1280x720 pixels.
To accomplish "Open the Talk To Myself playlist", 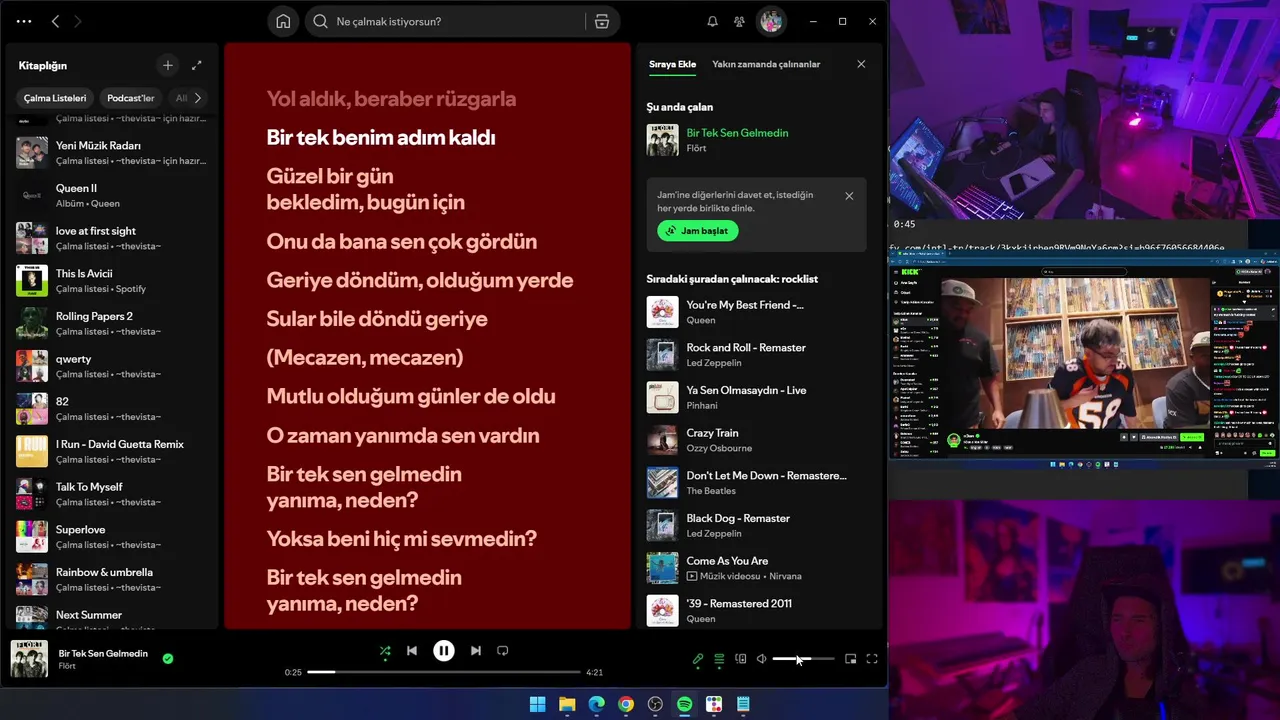I will tap(112, 494).
